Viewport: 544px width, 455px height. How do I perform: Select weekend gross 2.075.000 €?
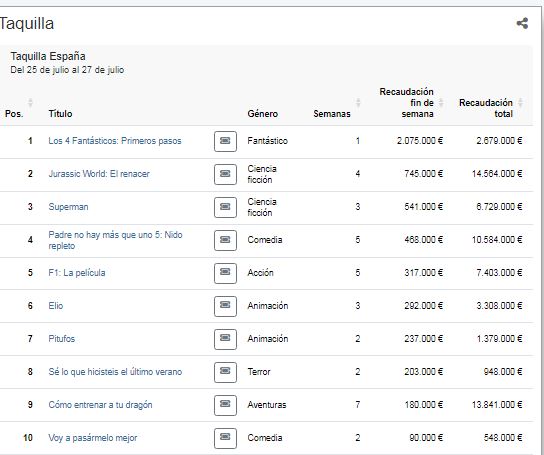tap(420, 141)
